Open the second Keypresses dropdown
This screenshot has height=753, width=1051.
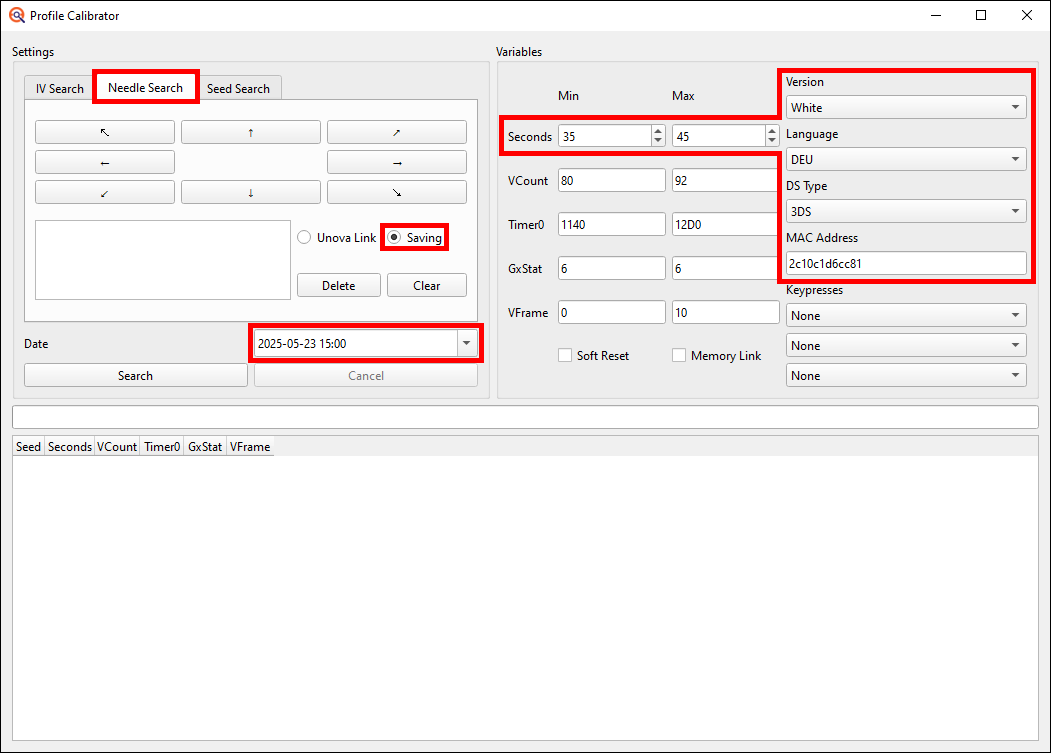click(906, 345)
